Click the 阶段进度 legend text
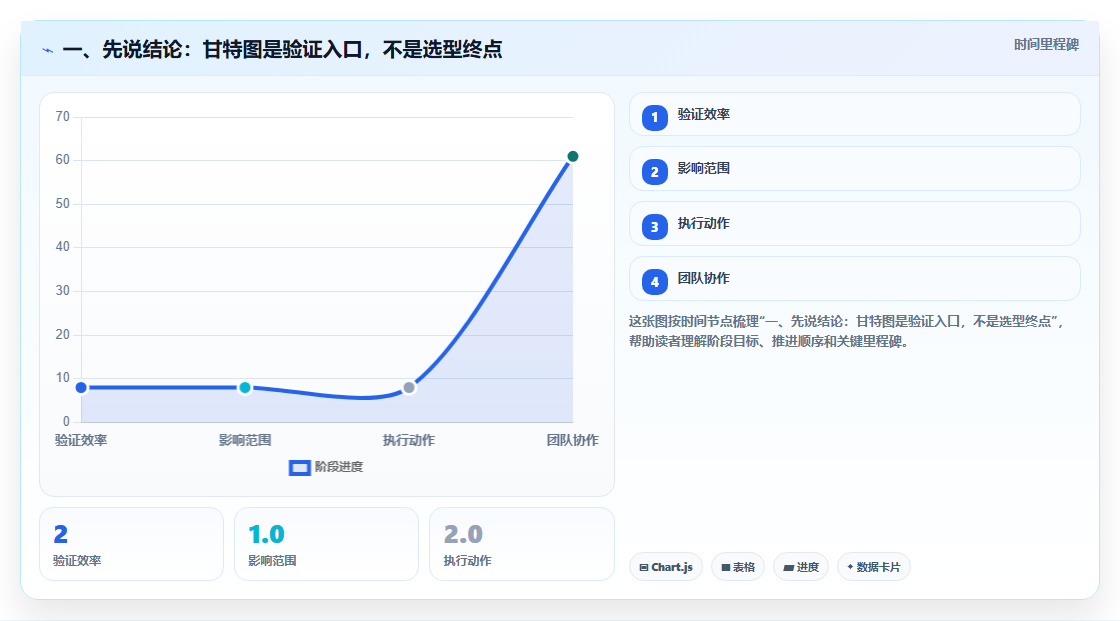1120x621 pixels. click(339, 467)
